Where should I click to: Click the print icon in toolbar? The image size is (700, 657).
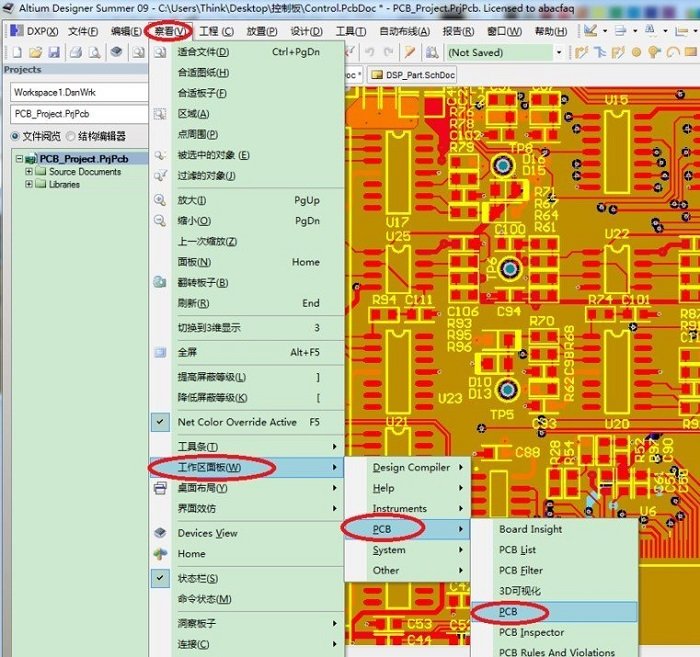point(76,53)
